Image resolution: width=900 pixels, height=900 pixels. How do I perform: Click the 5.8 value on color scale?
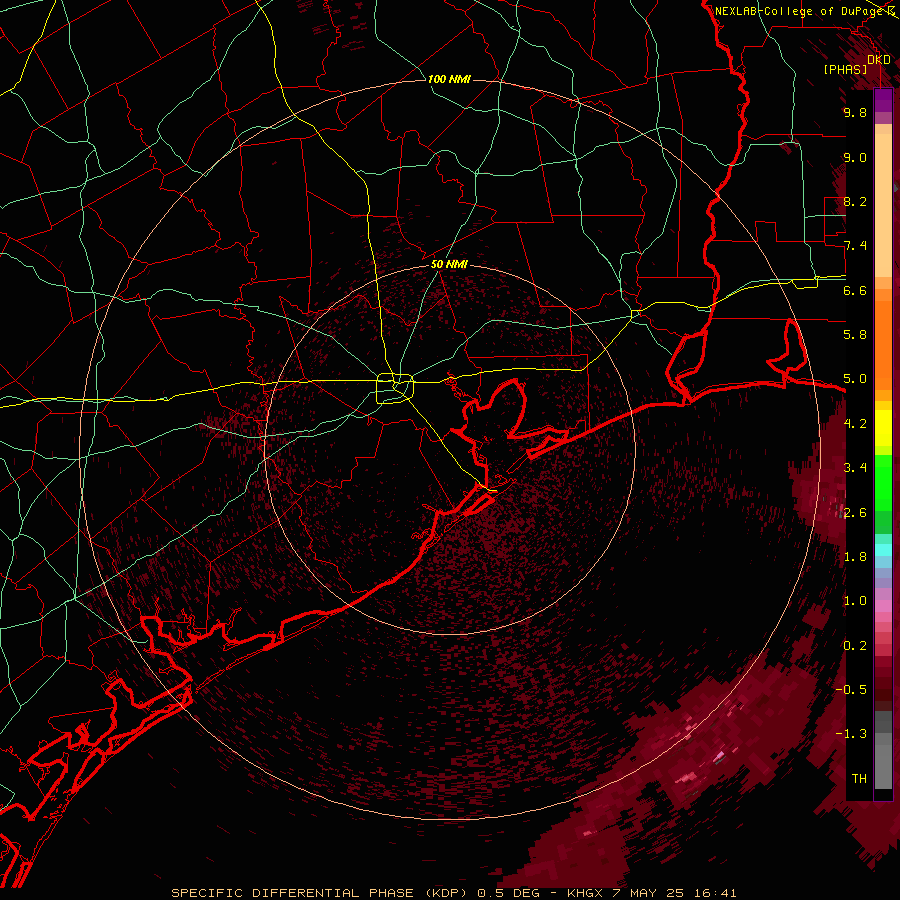[x=855, y=335]
